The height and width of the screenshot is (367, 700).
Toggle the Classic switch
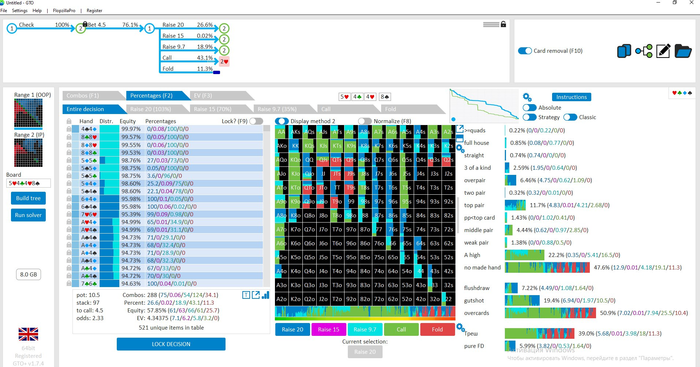pyautogui.click(x=570, y=117)
